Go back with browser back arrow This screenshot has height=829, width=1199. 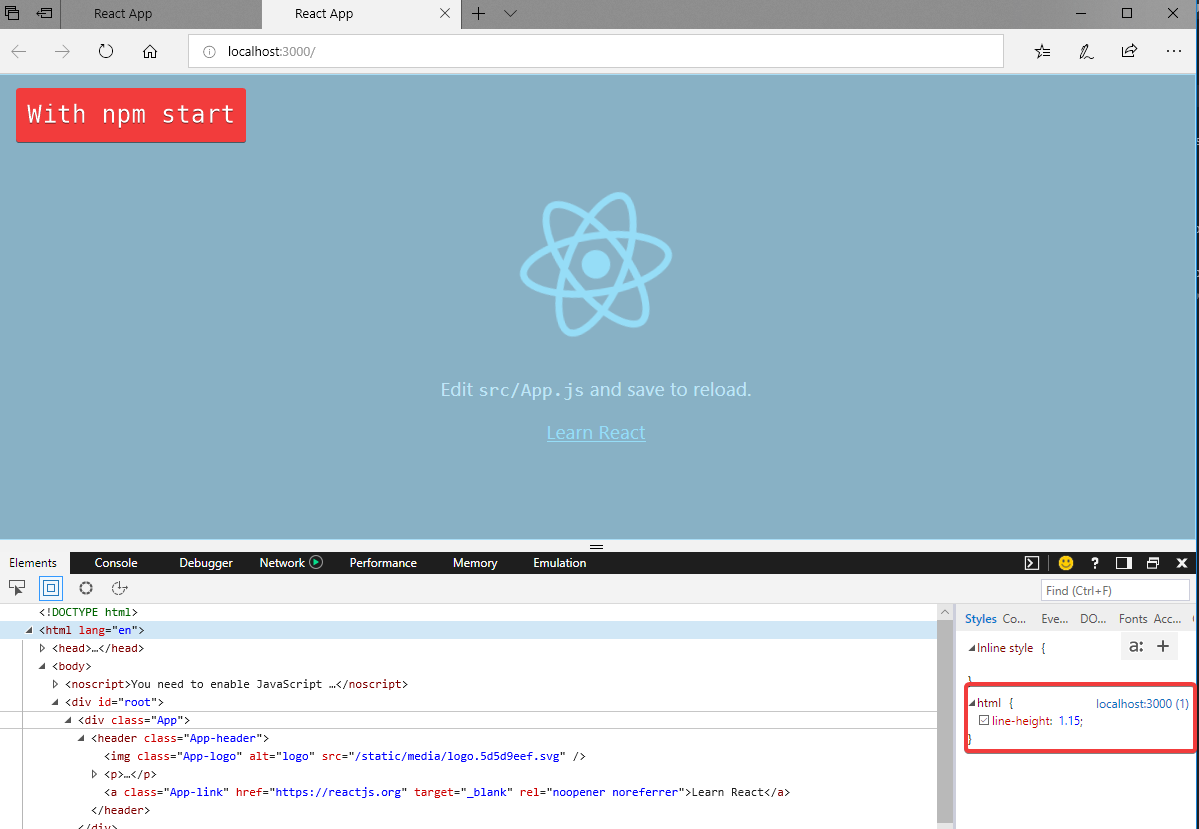point(19,51)
